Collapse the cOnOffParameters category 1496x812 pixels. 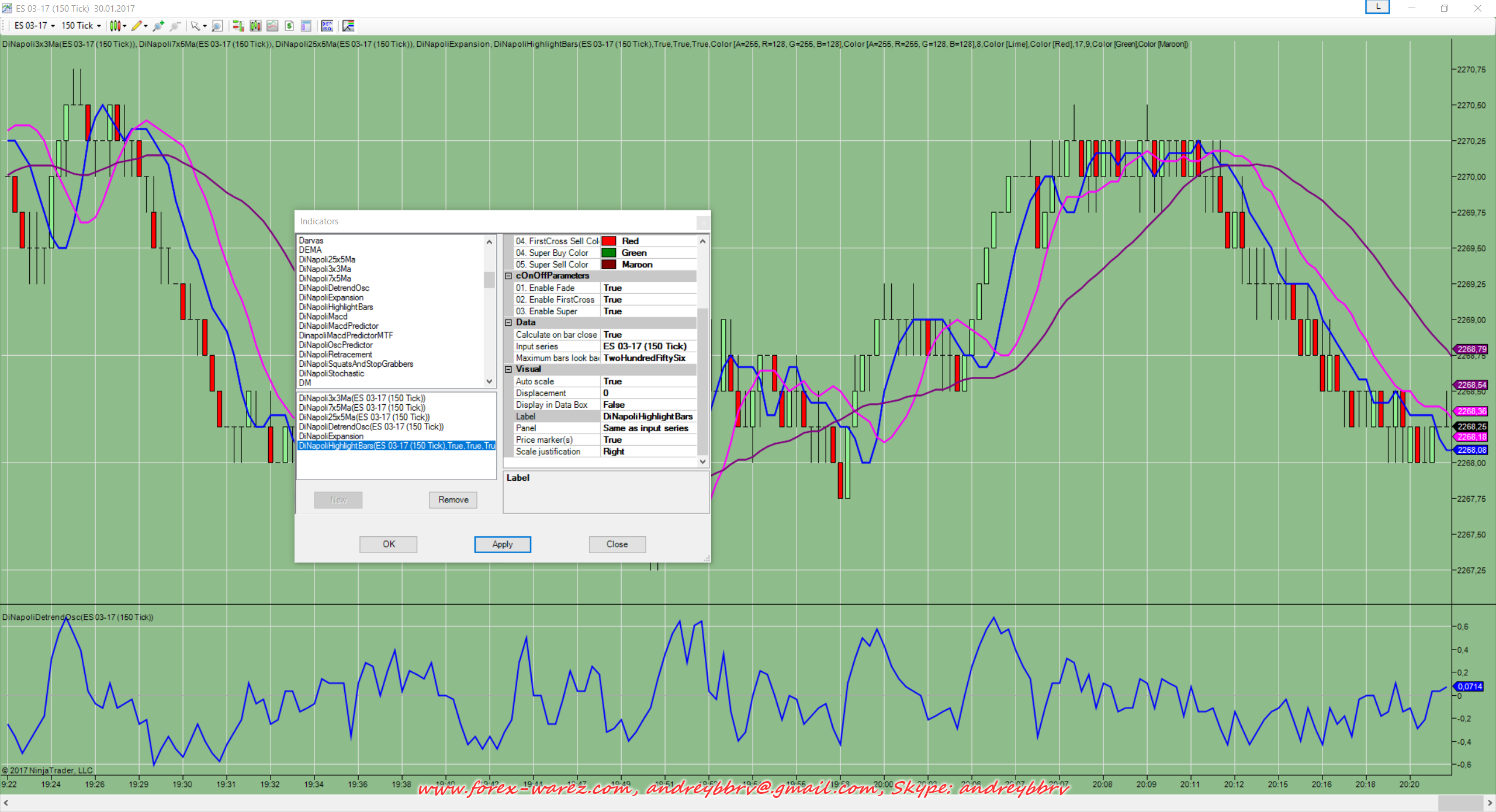tap(508, 276)
